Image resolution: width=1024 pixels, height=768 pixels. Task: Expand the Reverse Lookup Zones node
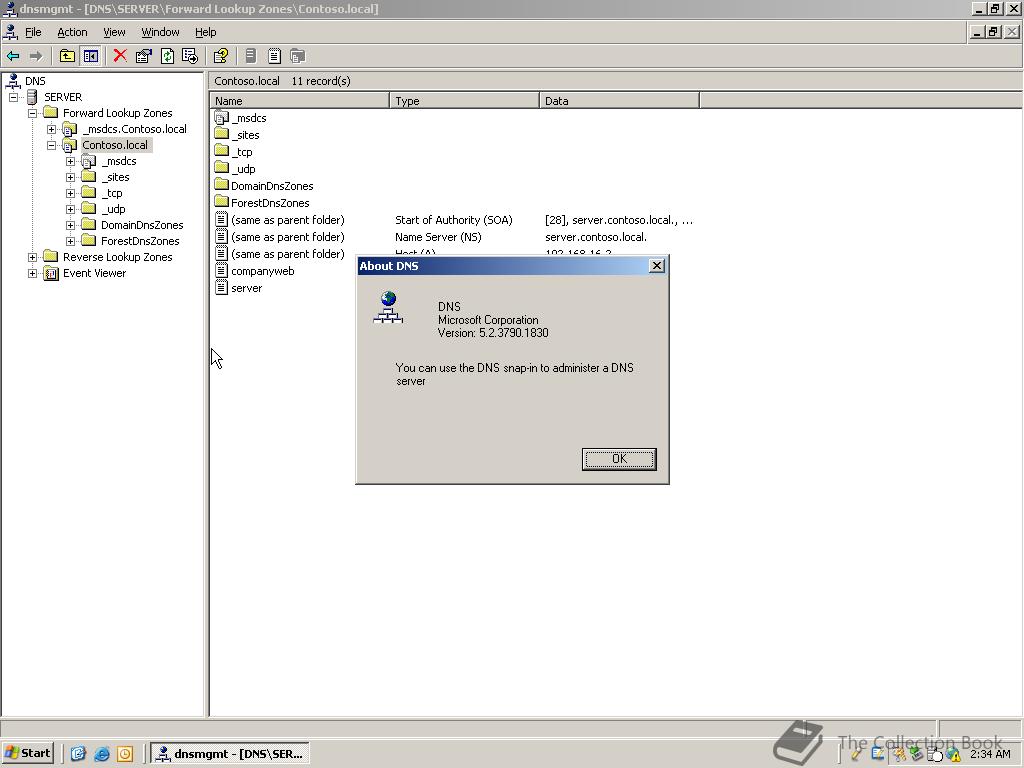(32, 257)
